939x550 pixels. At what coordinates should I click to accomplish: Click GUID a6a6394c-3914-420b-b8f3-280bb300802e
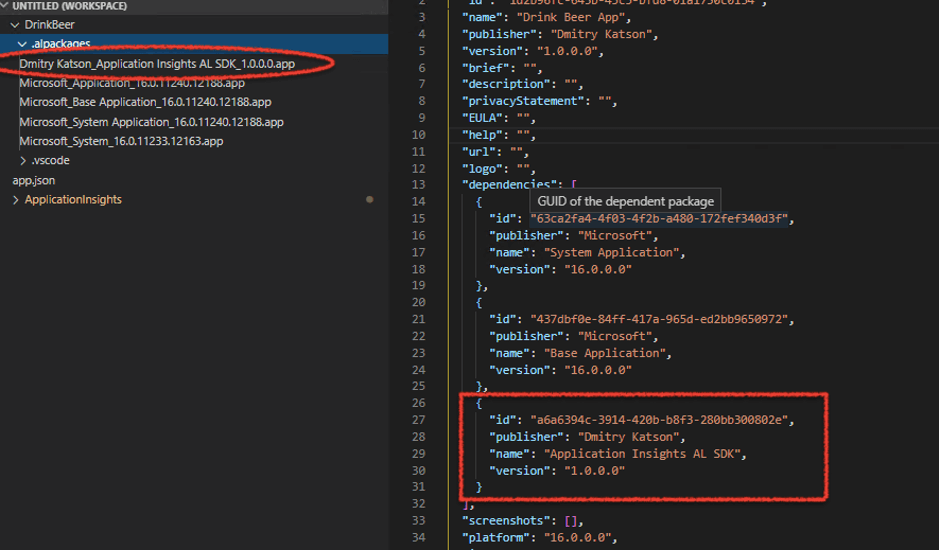(x=659, y=420)
